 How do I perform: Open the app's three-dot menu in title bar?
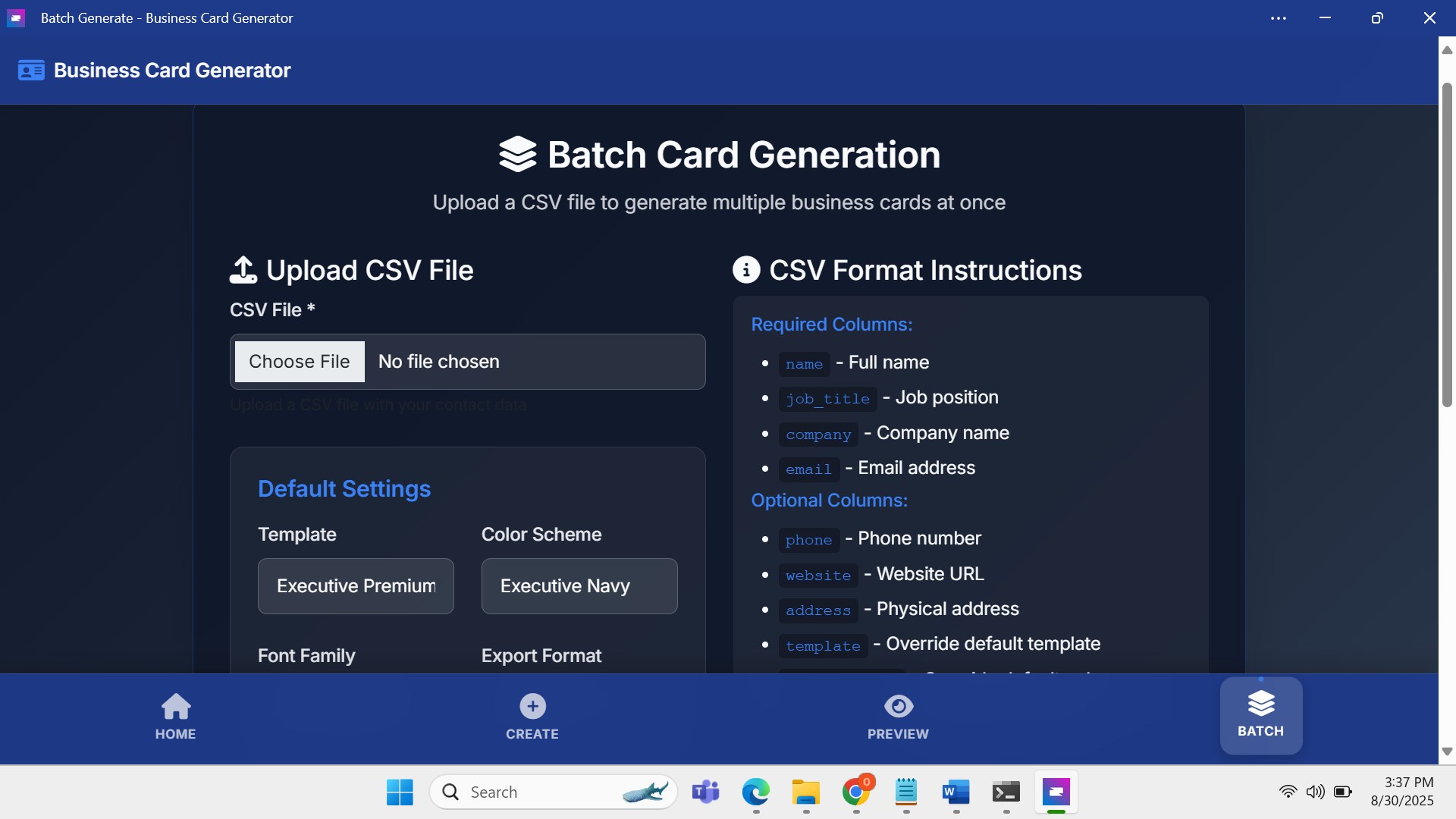tap(1279, 18)
